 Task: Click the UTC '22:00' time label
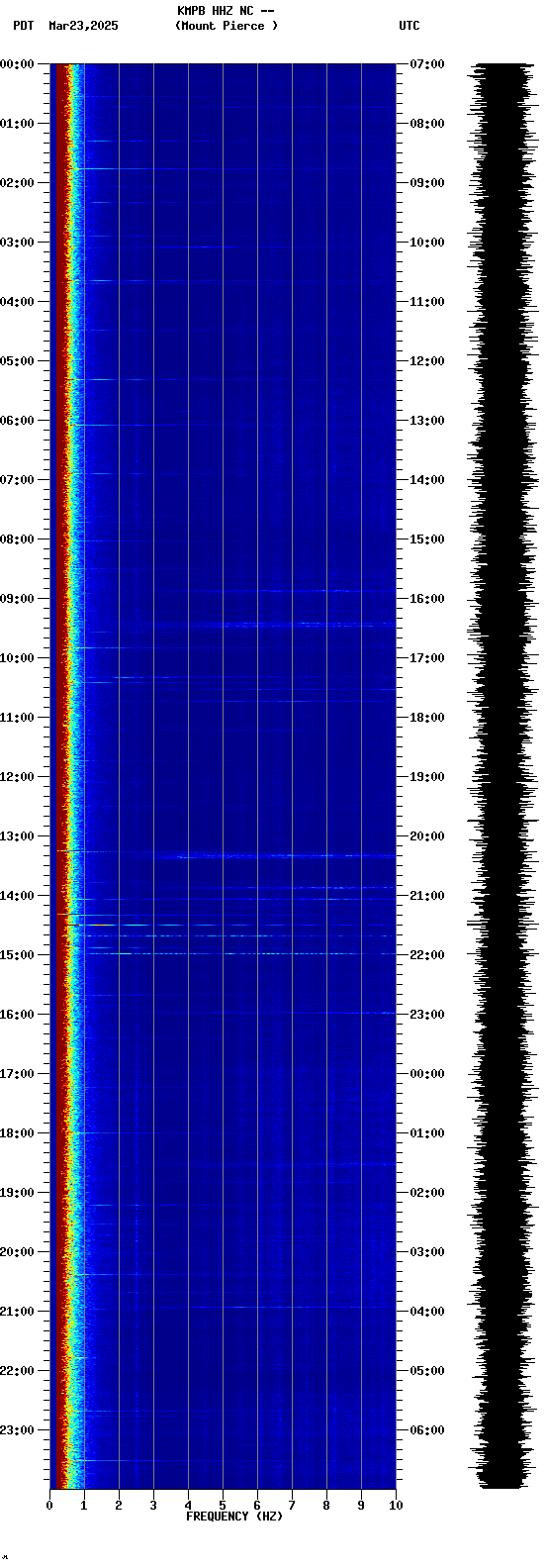(427, 955)
